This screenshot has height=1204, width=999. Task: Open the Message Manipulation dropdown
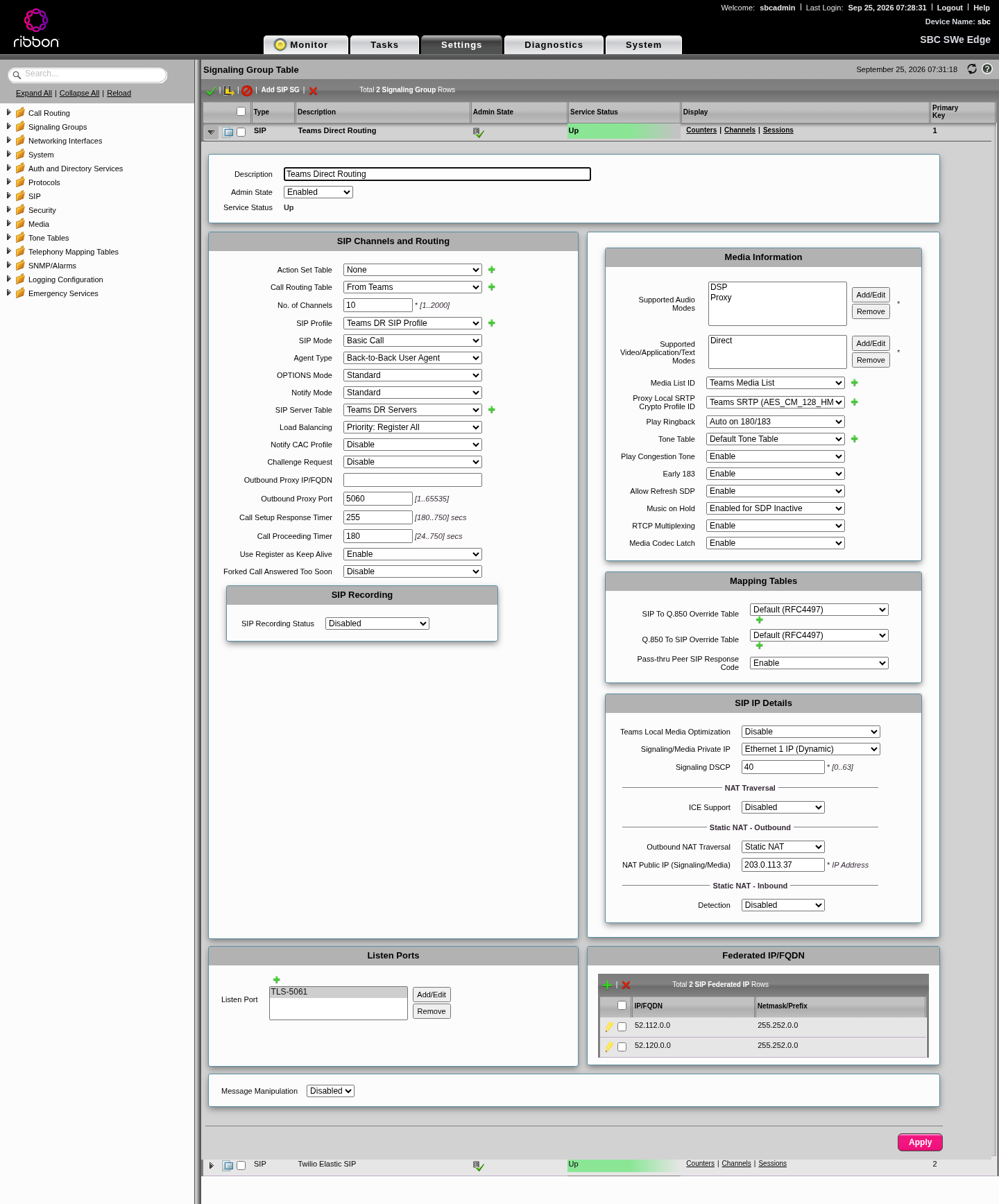tap(330, 1091)
